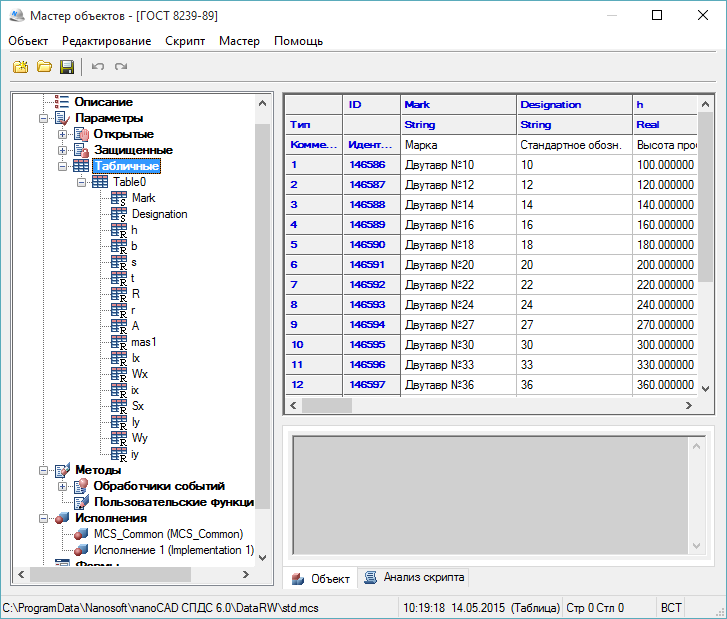Click the application icon in title bar

(x=17, y=16)
